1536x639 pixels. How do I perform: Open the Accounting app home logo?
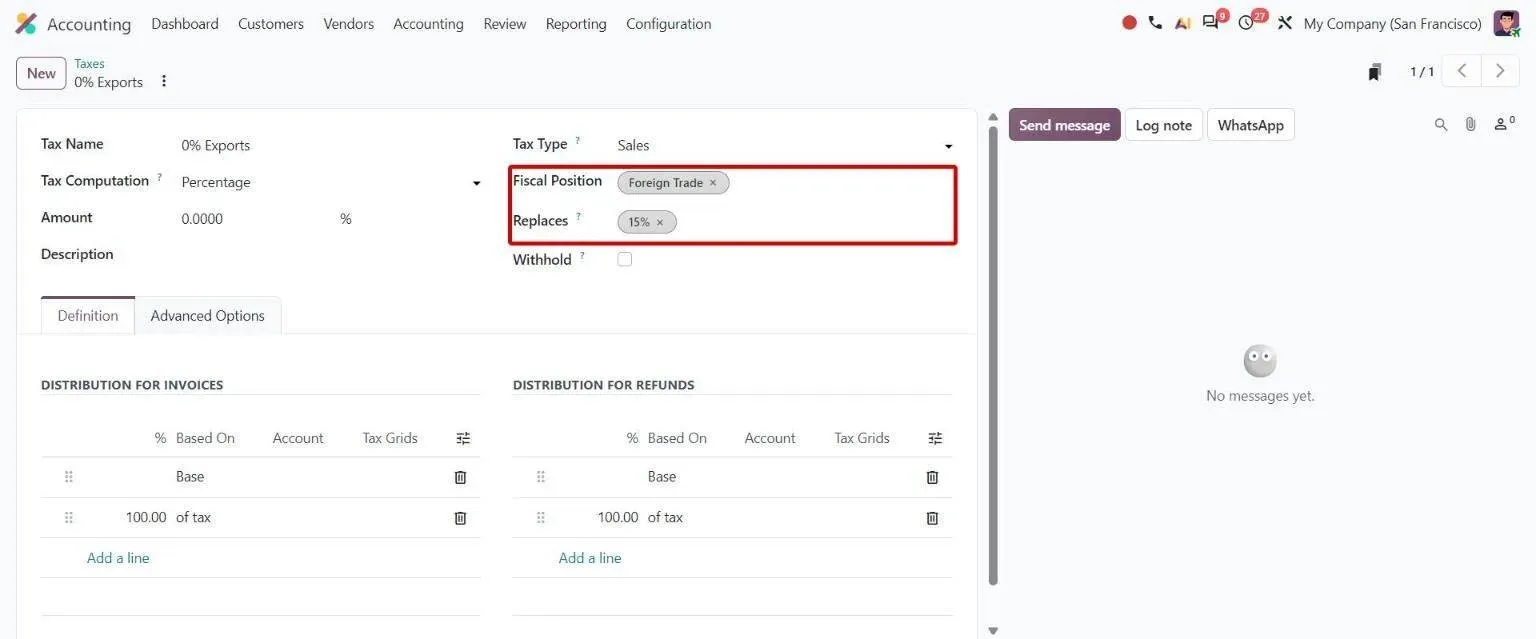pos(26,23)
